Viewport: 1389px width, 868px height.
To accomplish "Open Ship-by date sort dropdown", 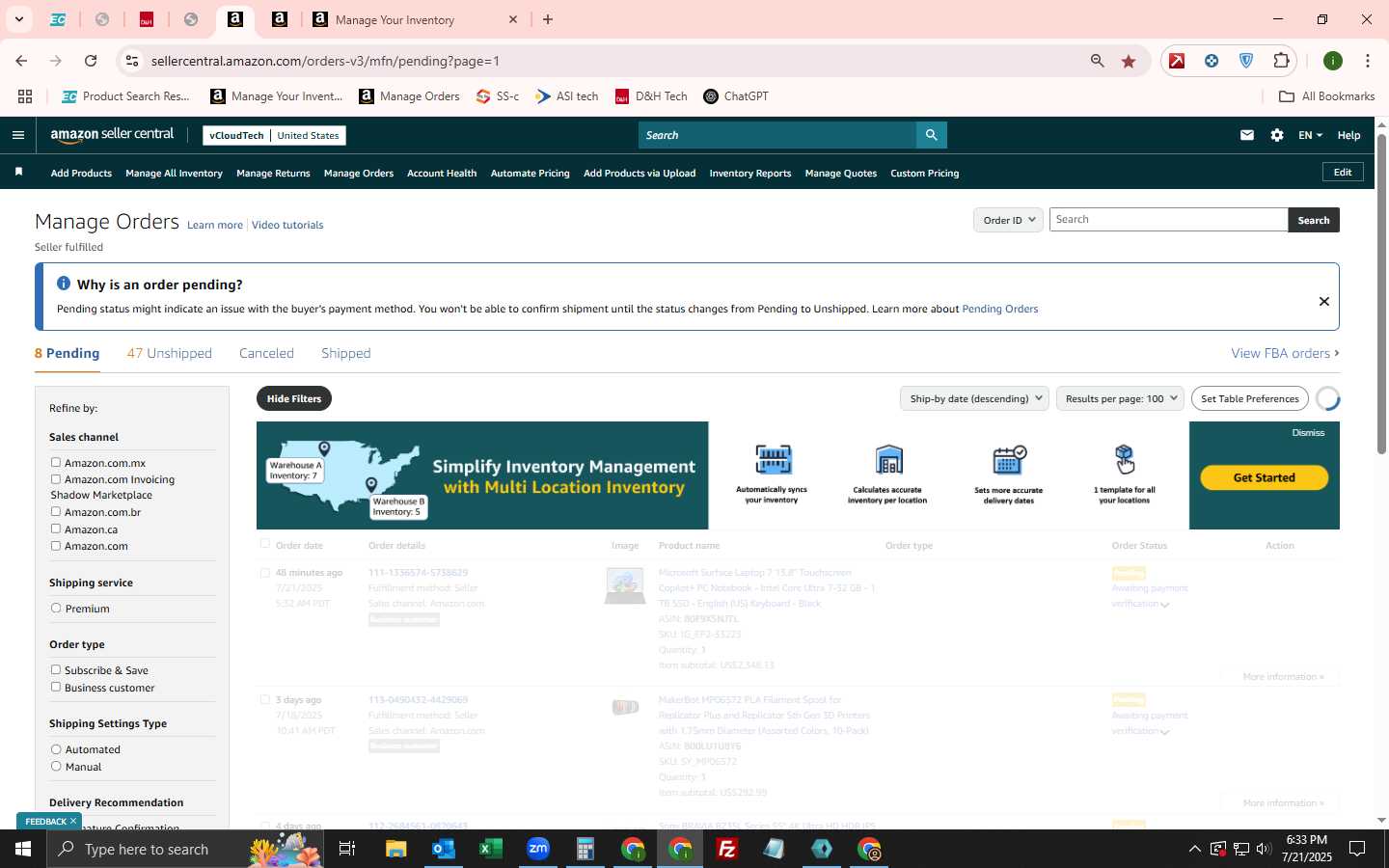I will pos(974,398).
